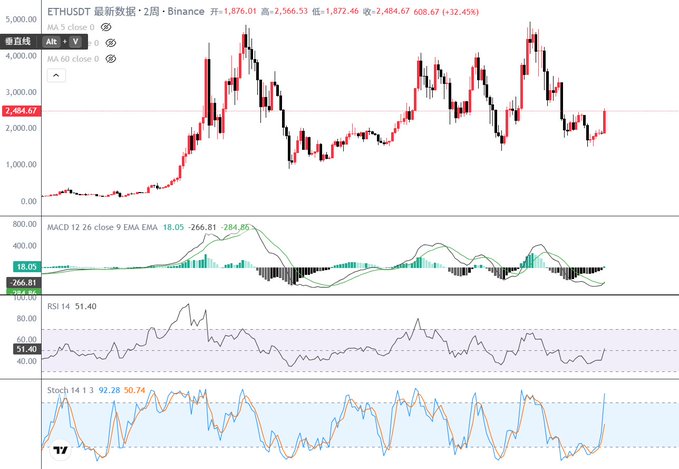The width and height of the screenshot is (679, 469).
Task: Click the ETHUSDT 最新数据 symbol title
Action: [91, 11]
